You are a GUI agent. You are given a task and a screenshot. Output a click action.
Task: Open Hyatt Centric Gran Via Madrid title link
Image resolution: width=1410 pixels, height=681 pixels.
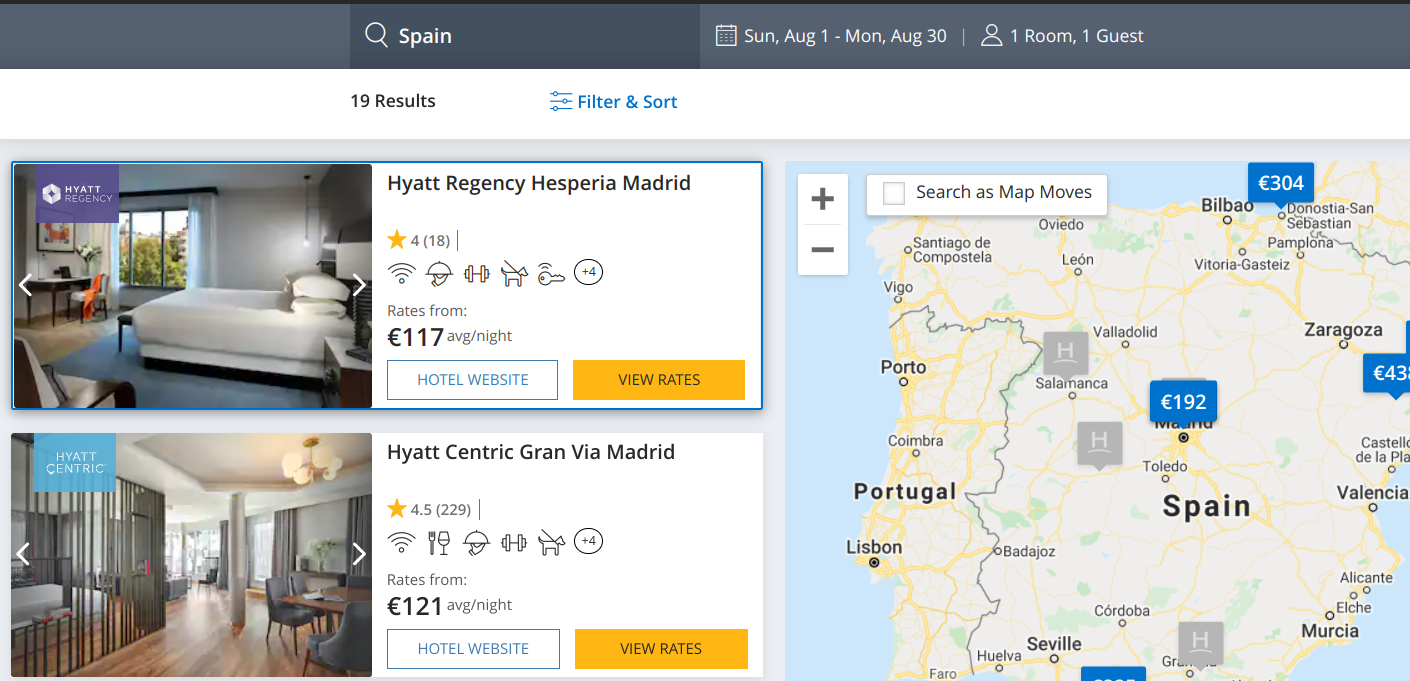[530, 452]
